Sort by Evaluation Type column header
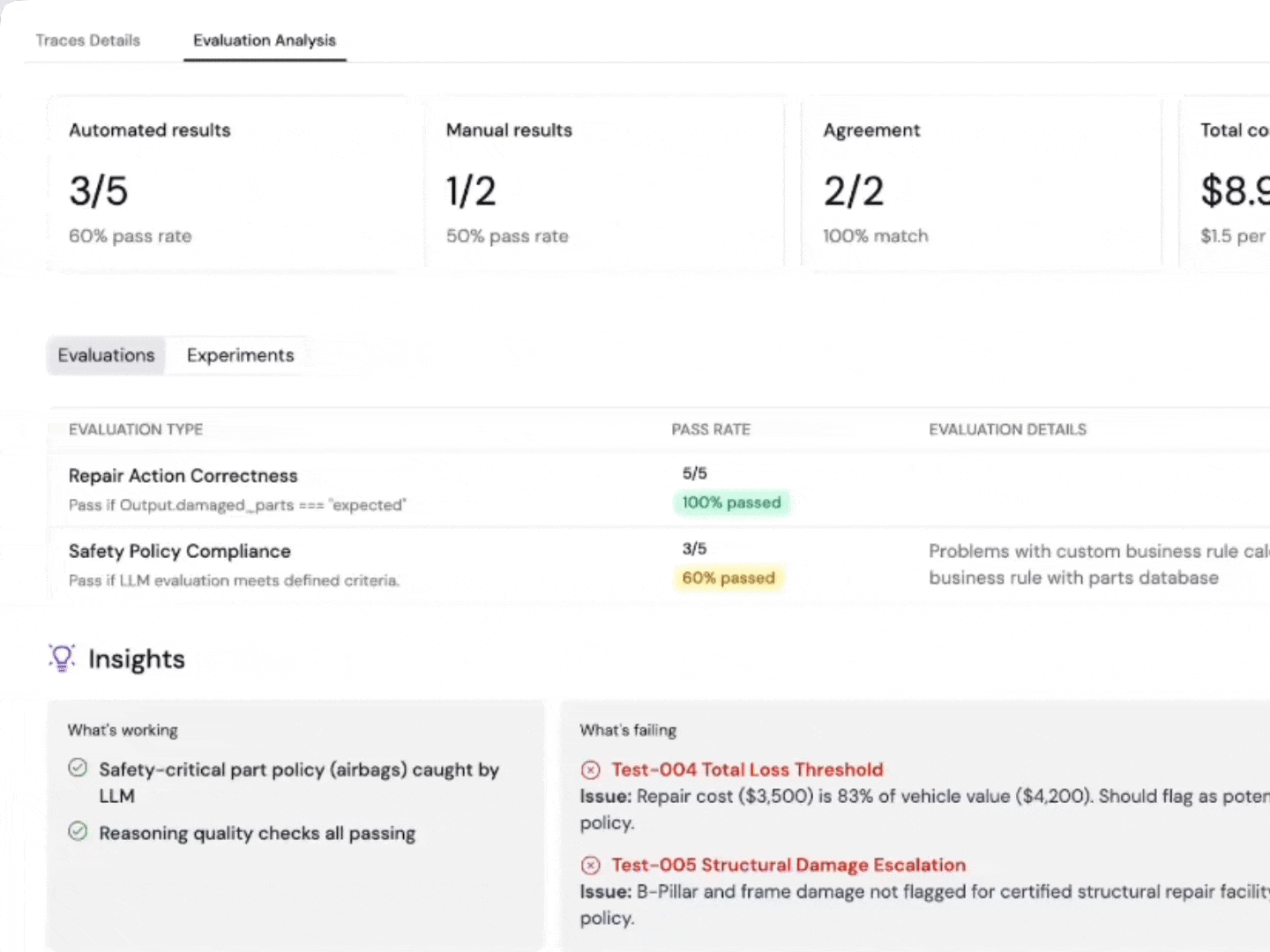Viewport: 1270px width, 952px height. click(136, 429)
